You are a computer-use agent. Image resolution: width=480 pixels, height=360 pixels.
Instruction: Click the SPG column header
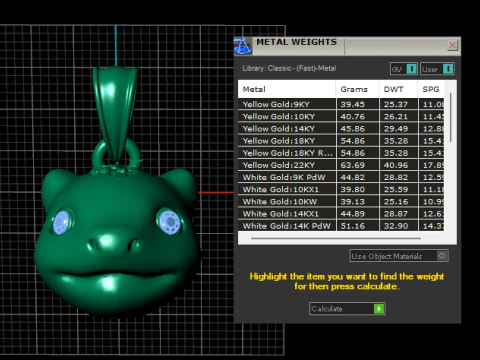click(431, 89)
